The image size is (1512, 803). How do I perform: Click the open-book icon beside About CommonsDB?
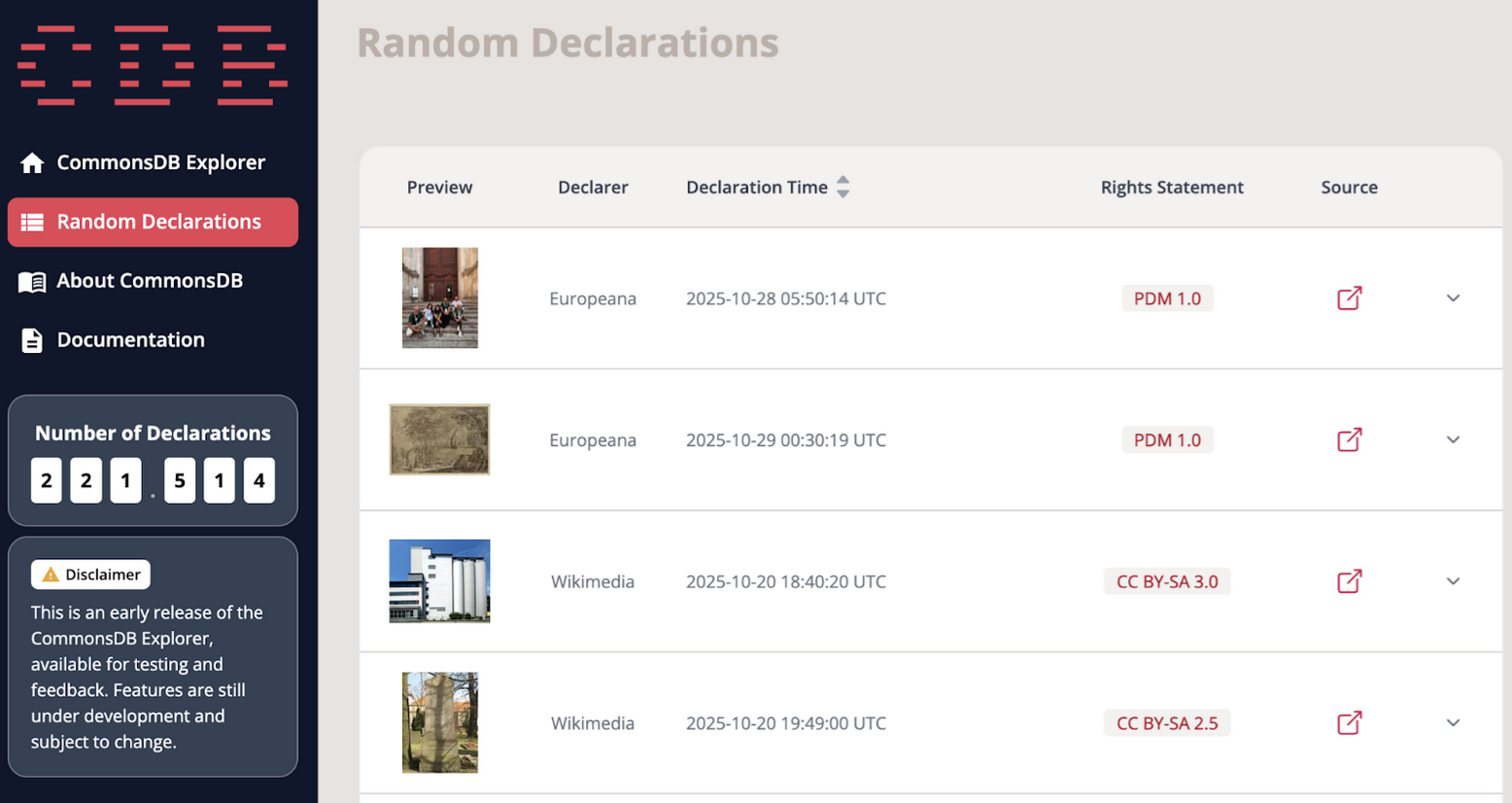pyautogui.click(x=32, y=282)
